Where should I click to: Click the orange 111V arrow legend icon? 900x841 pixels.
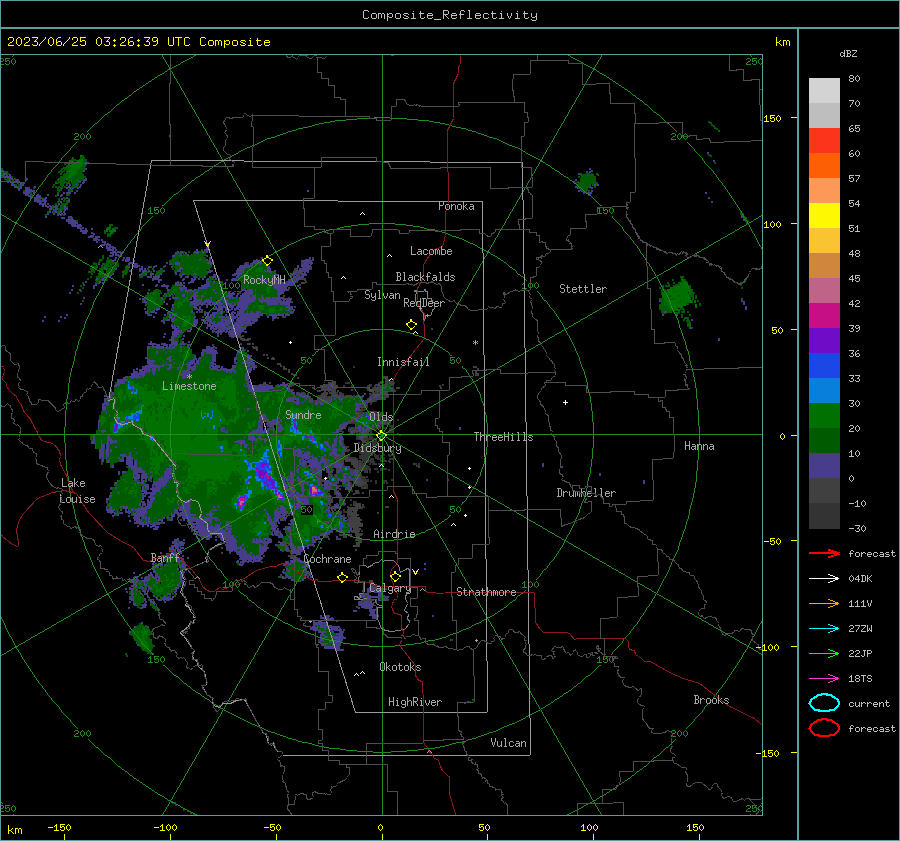(x=824, y=603)
